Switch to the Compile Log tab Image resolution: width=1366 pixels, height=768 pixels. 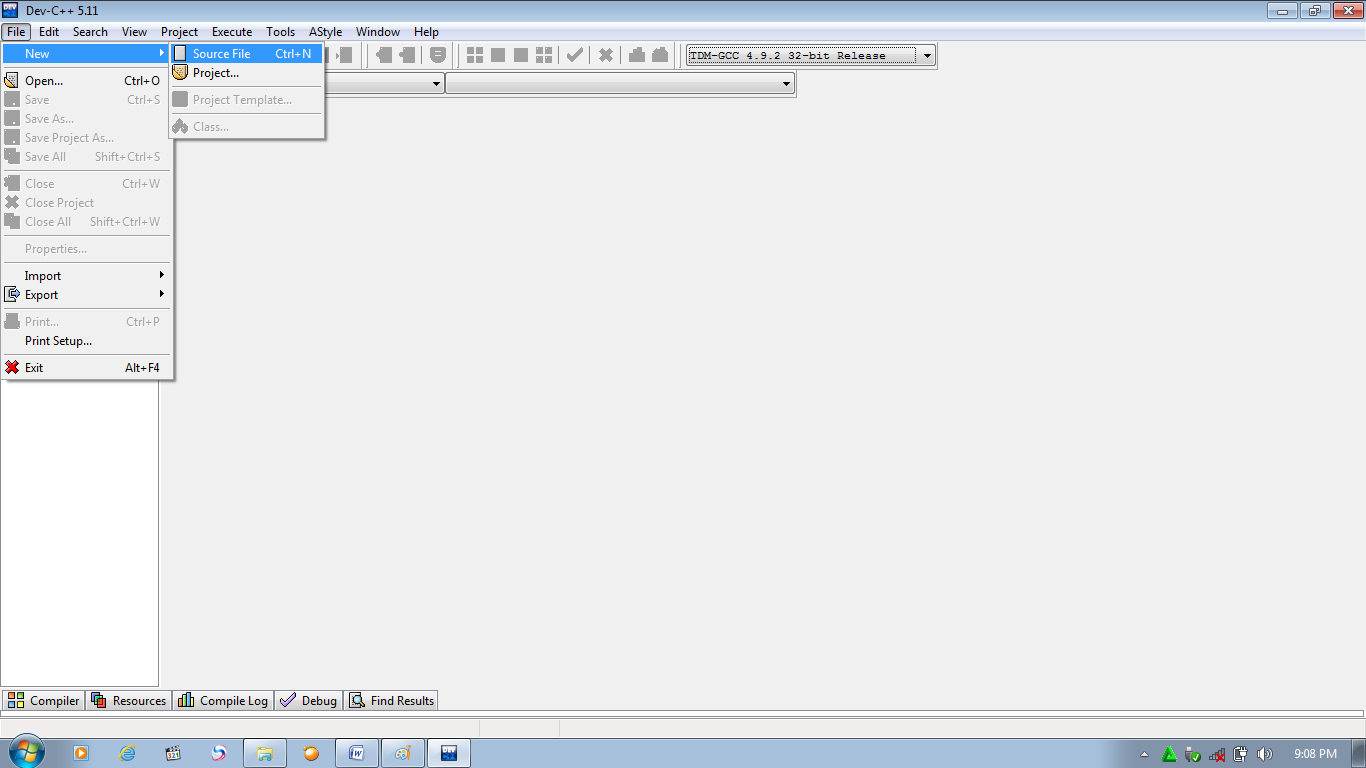pos(222,700)
